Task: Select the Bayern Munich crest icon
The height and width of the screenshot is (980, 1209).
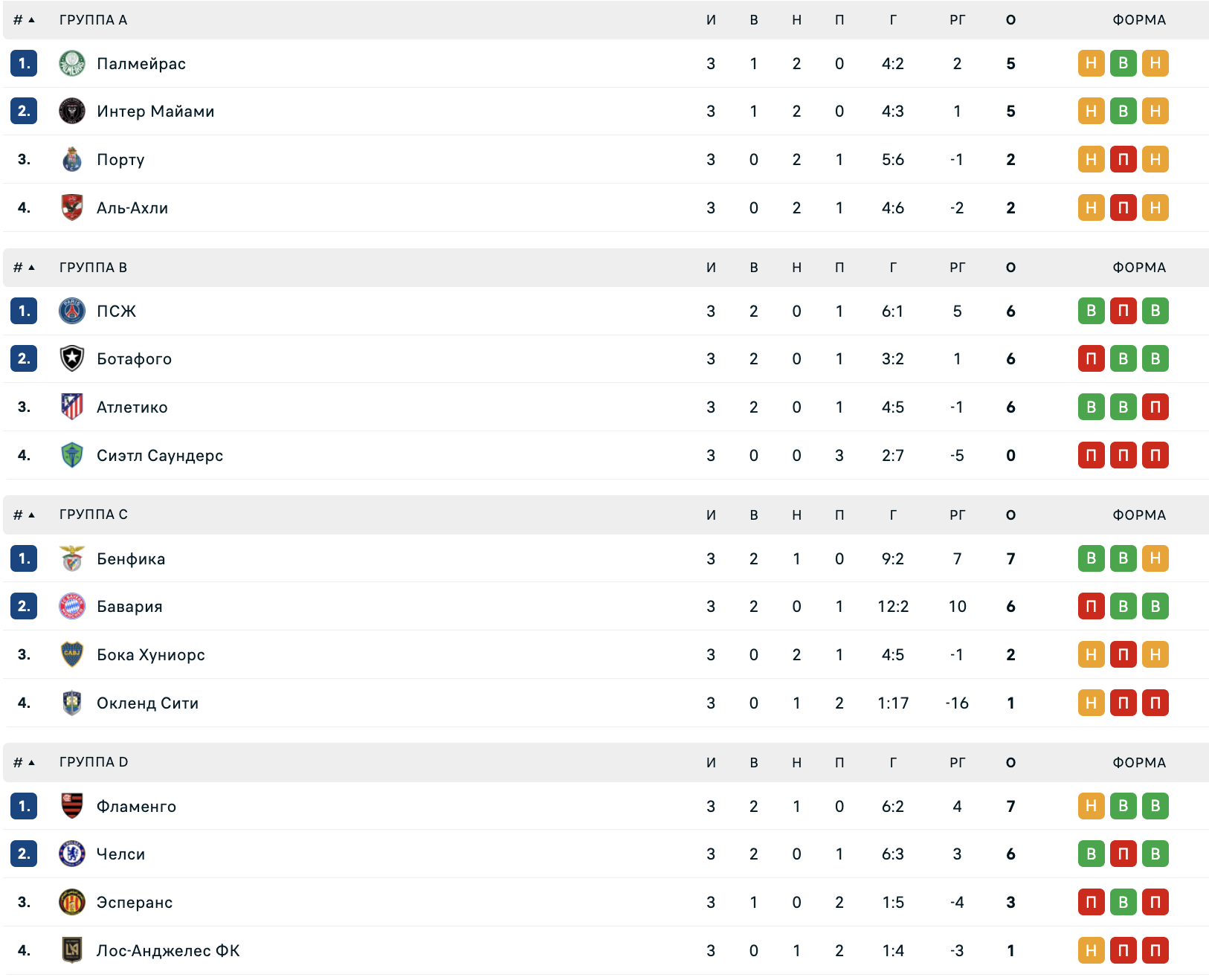Action: coord(72,606)
